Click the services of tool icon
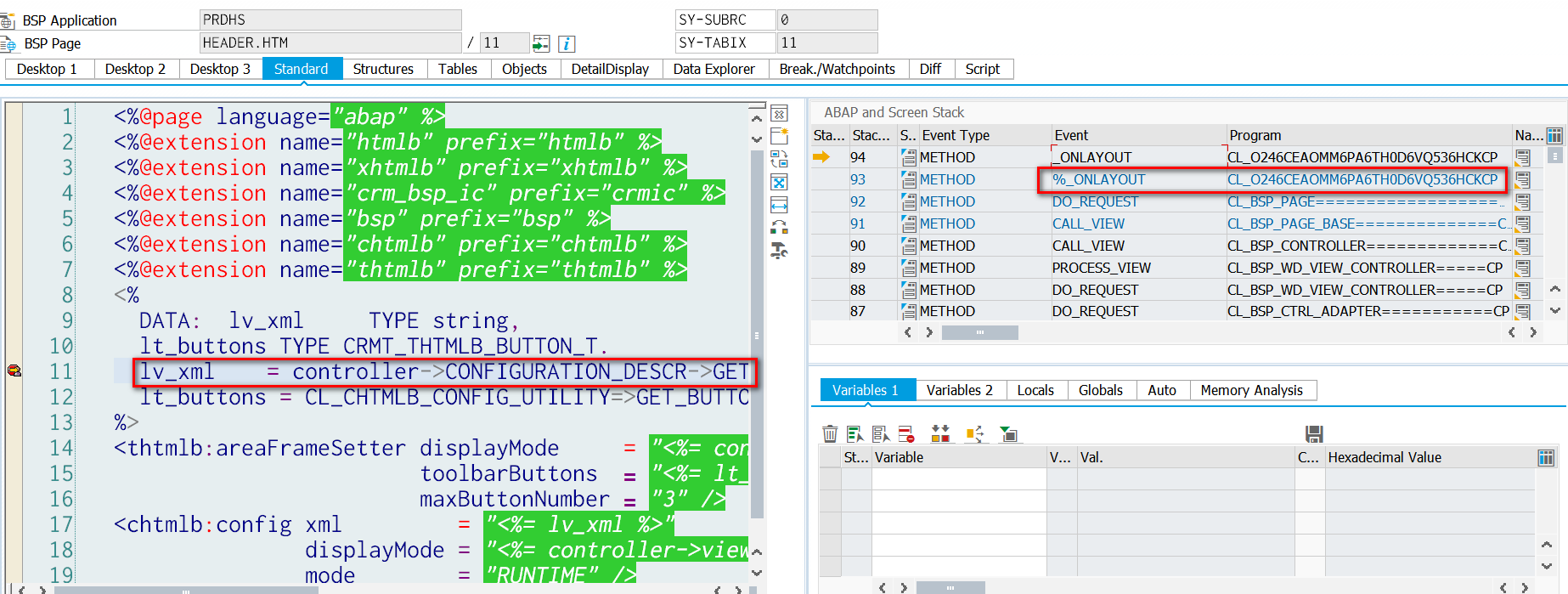The width and height of the screenshot is (1568, 594). point(779,251)
